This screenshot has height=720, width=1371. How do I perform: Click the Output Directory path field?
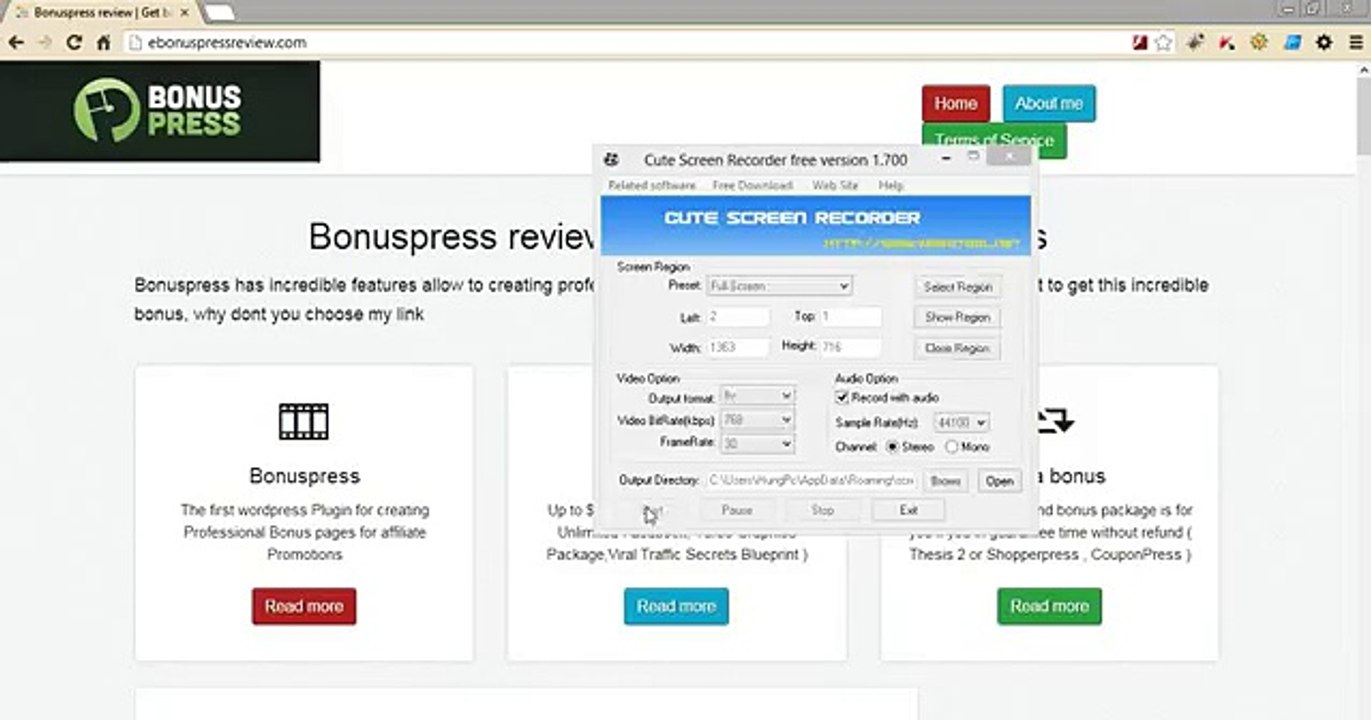811,481
